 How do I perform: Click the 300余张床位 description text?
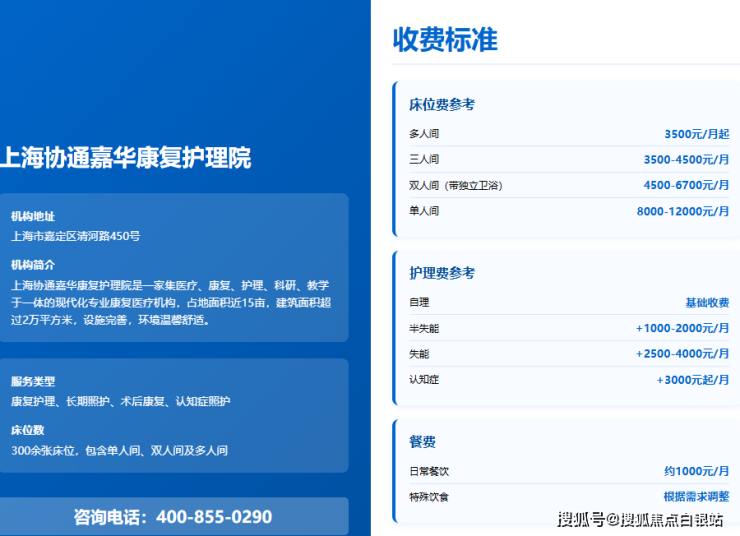coord(119,451)
